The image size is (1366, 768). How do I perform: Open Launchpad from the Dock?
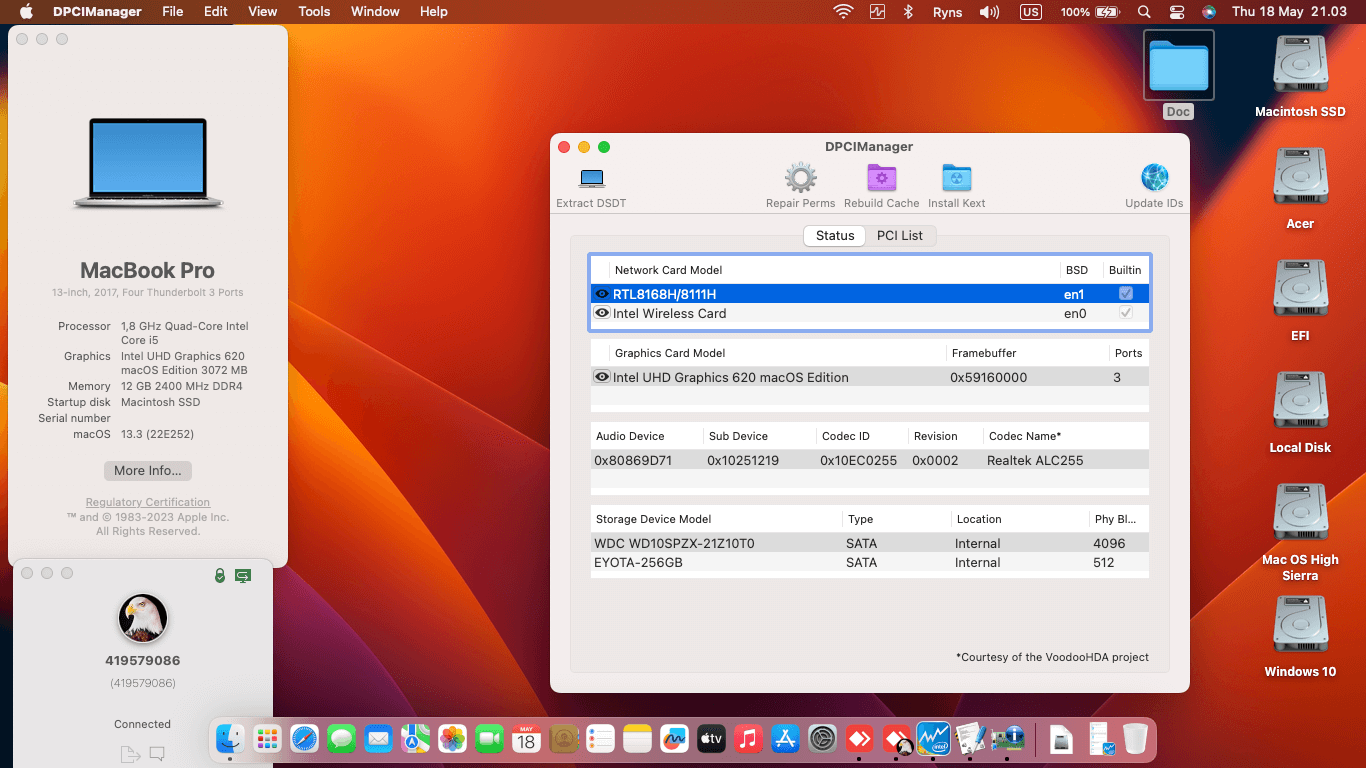[267, 739]
